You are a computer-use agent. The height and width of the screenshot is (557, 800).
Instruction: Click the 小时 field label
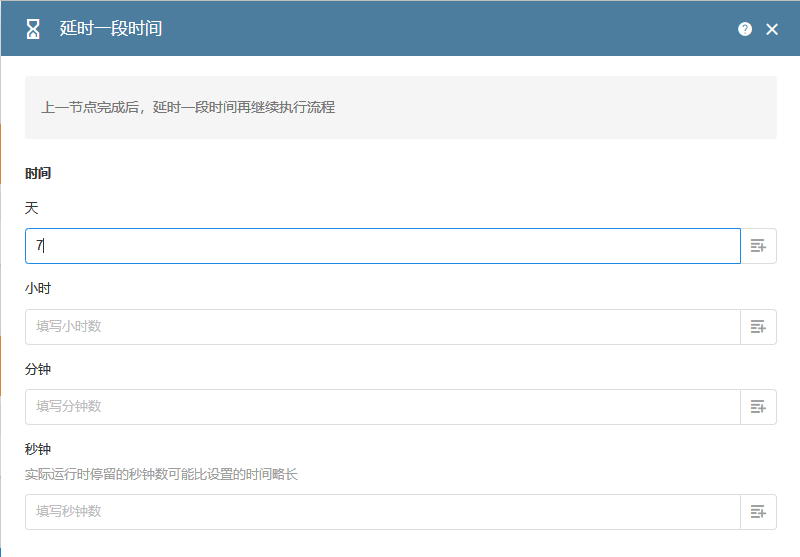[38, 289]
